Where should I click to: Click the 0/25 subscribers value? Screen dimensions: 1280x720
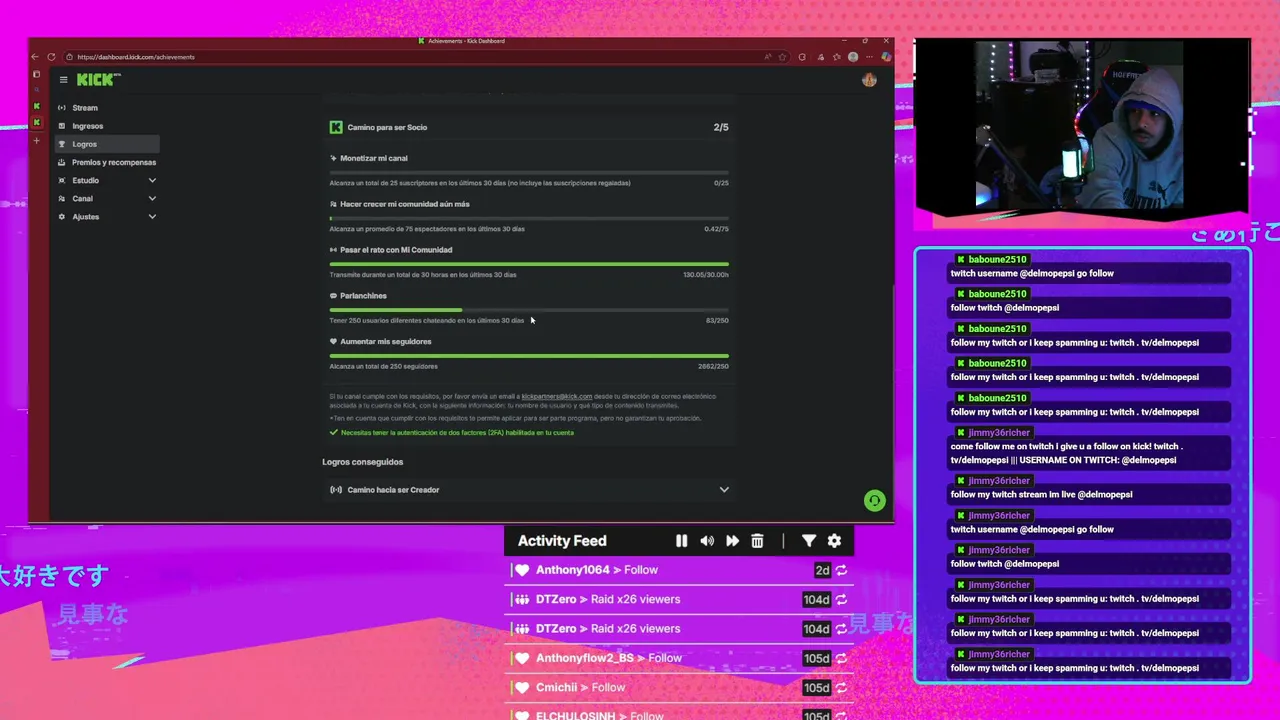(x=721, y=183)
